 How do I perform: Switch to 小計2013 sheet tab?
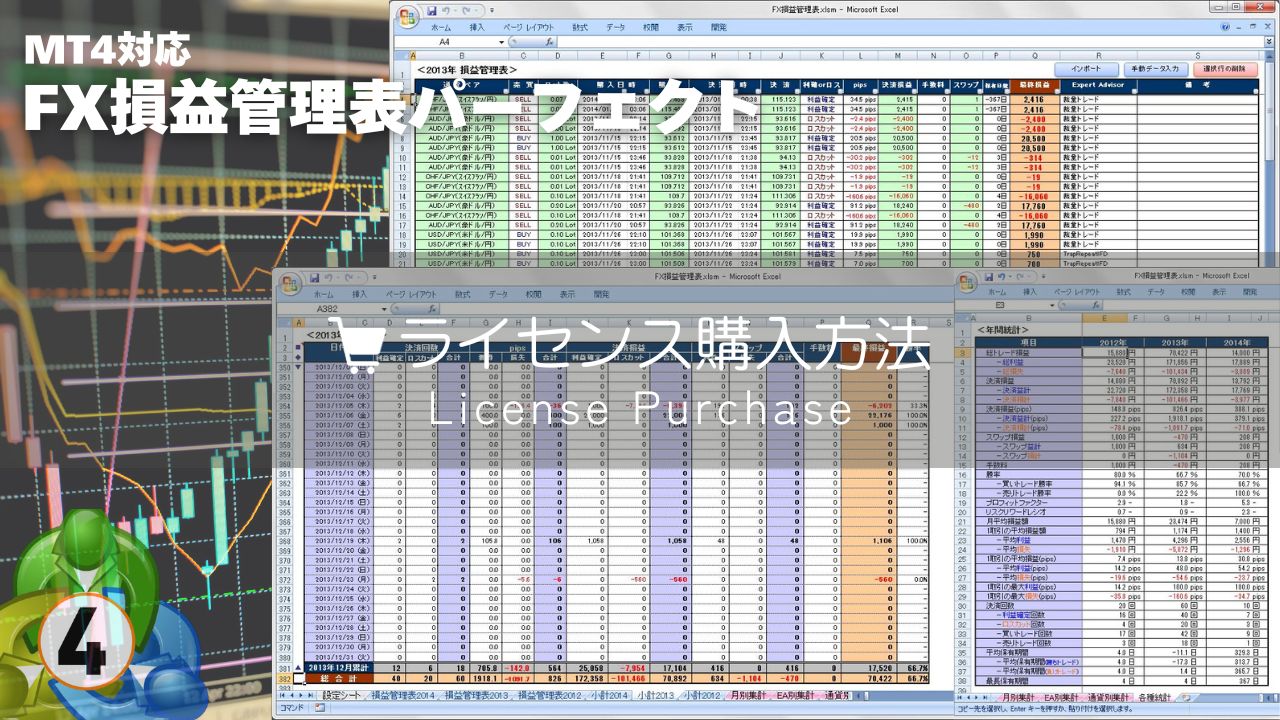click(657, 694)
